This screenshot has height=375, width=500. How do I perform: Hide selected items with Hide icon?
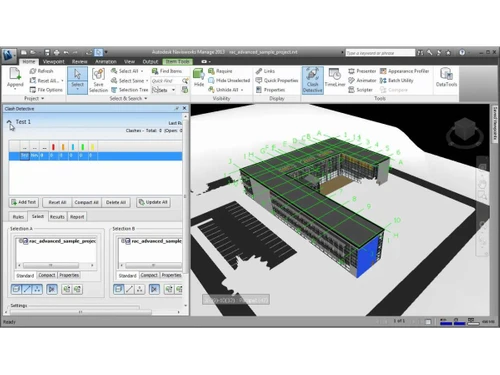[199, 78]
